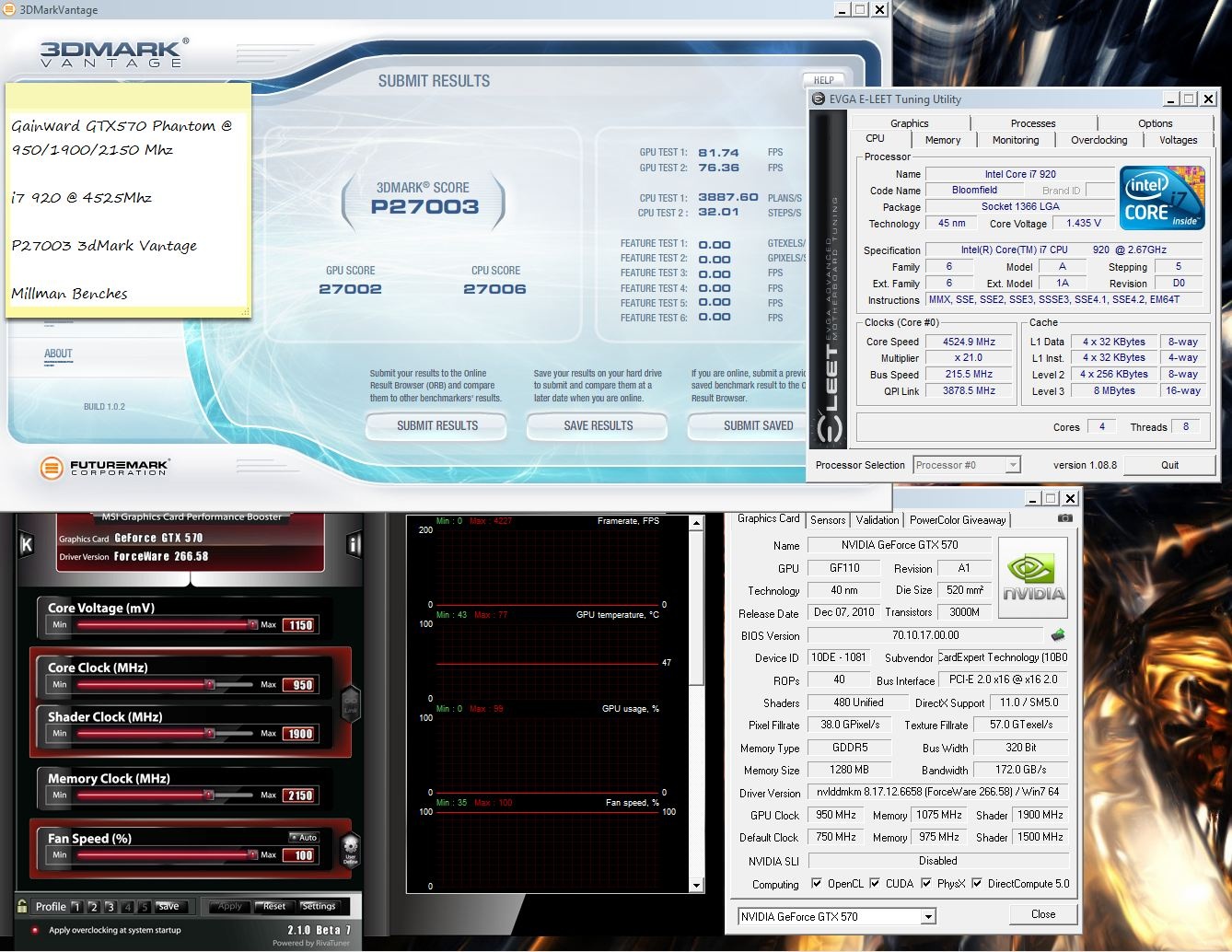The height and width of the screenshot is (952, 1232).
Task: Click the Intel Core i7 badge in E-LEET
Action: [1162, 198]
